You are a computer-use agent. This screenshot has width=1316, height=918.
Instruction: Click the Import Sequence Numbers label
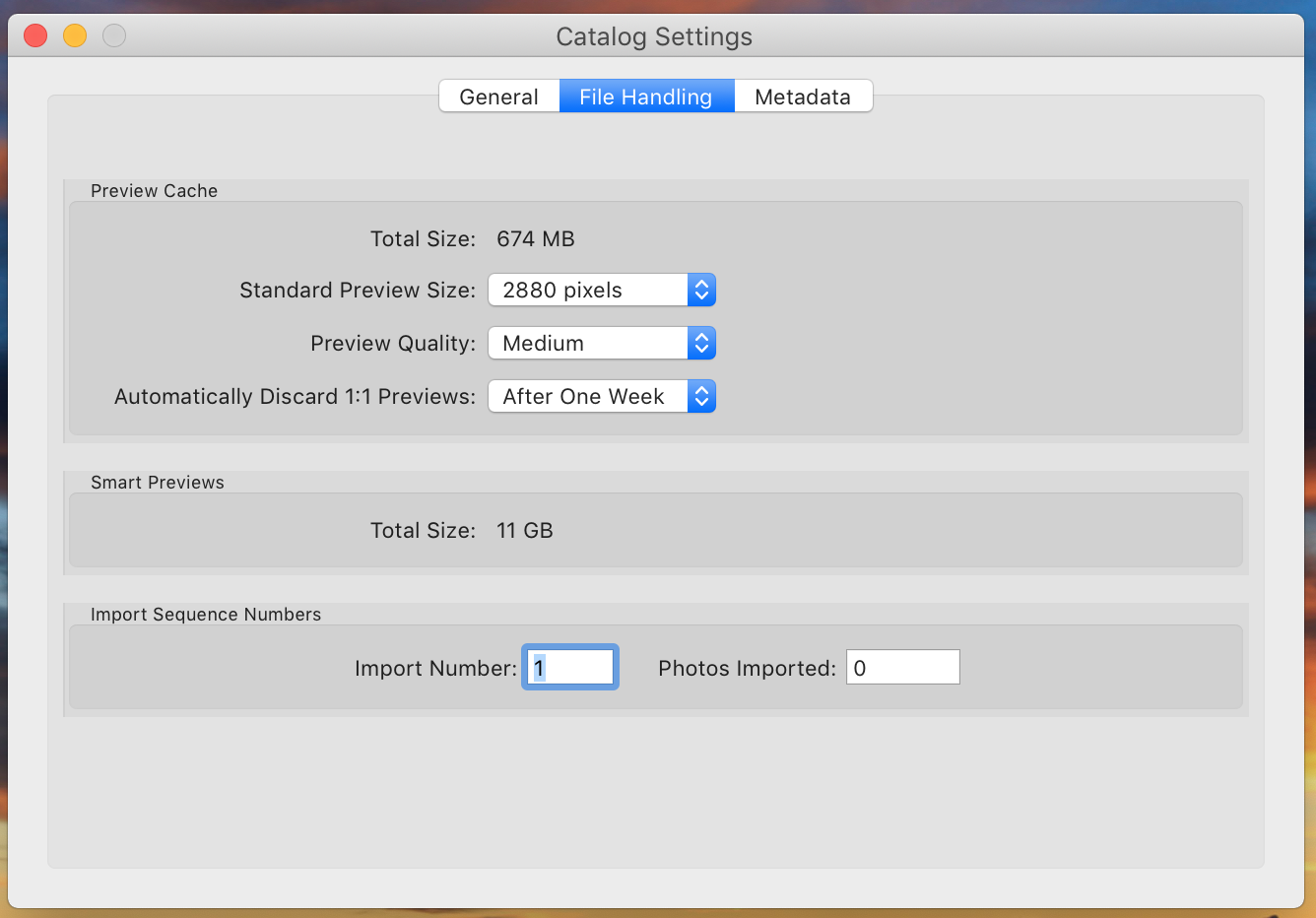point(206,615)
